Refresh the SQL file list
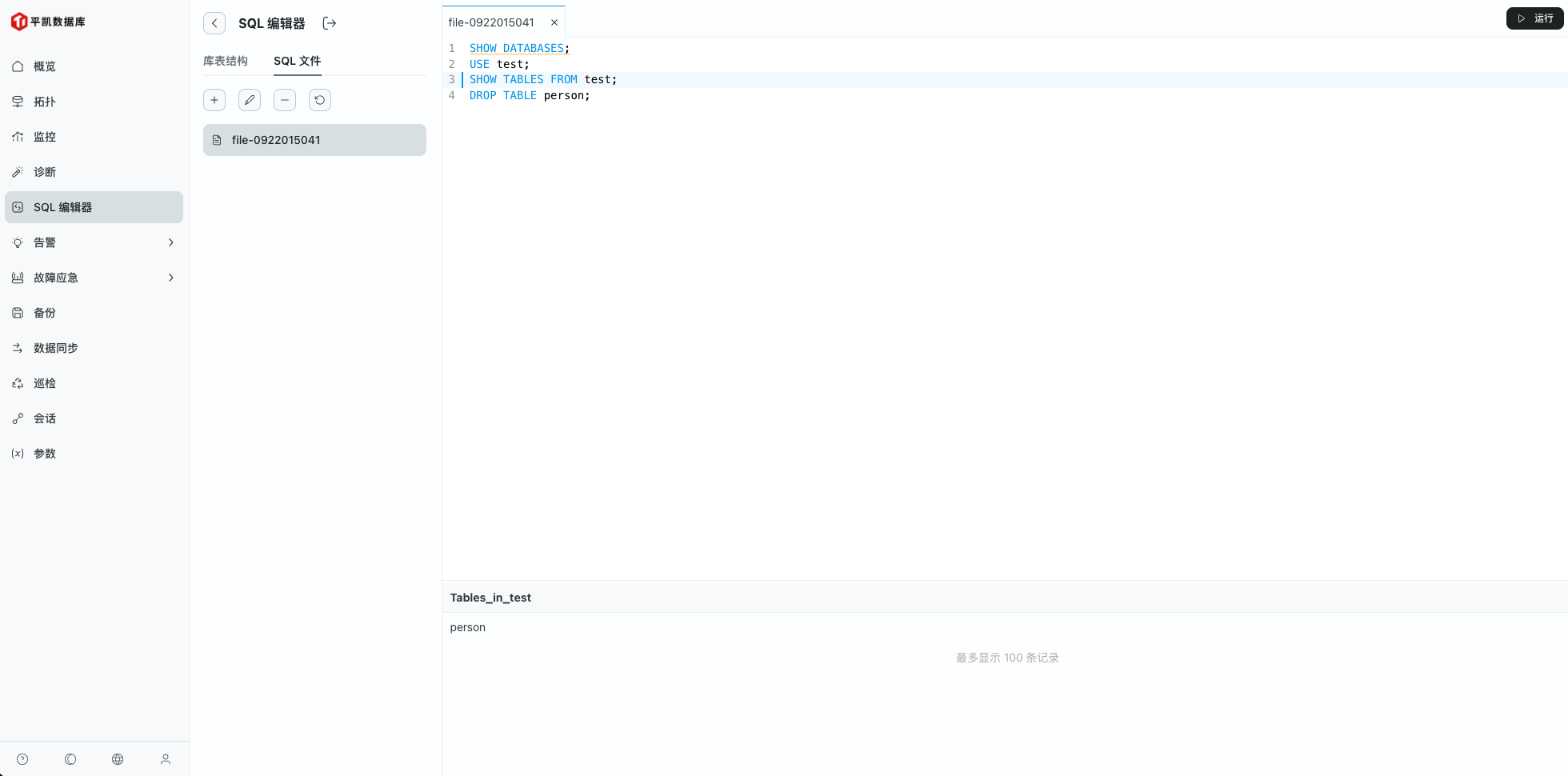 tap(319, 99)
